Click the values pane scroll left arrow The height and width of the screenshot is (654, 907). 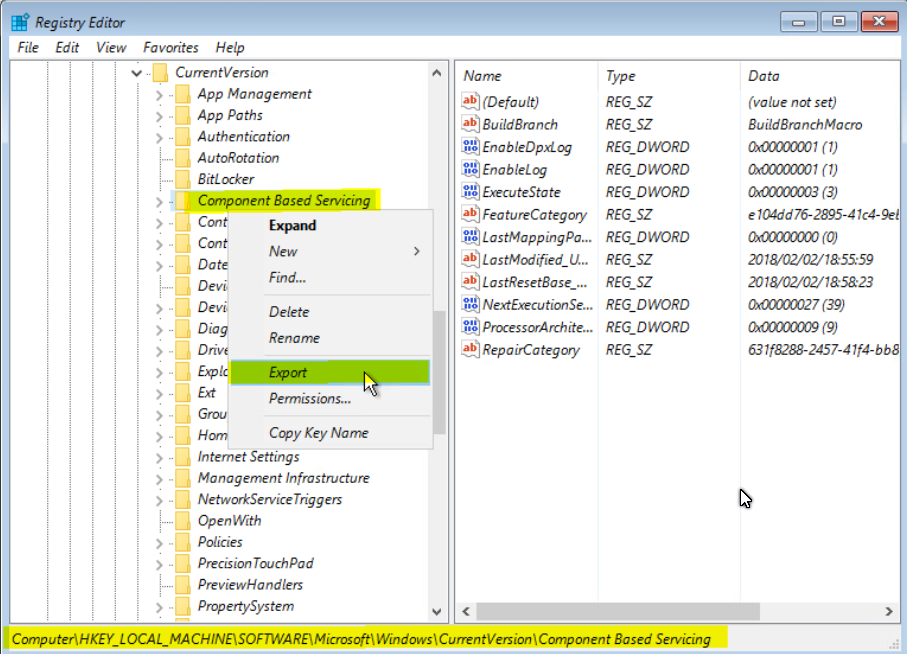pos(466,611)
